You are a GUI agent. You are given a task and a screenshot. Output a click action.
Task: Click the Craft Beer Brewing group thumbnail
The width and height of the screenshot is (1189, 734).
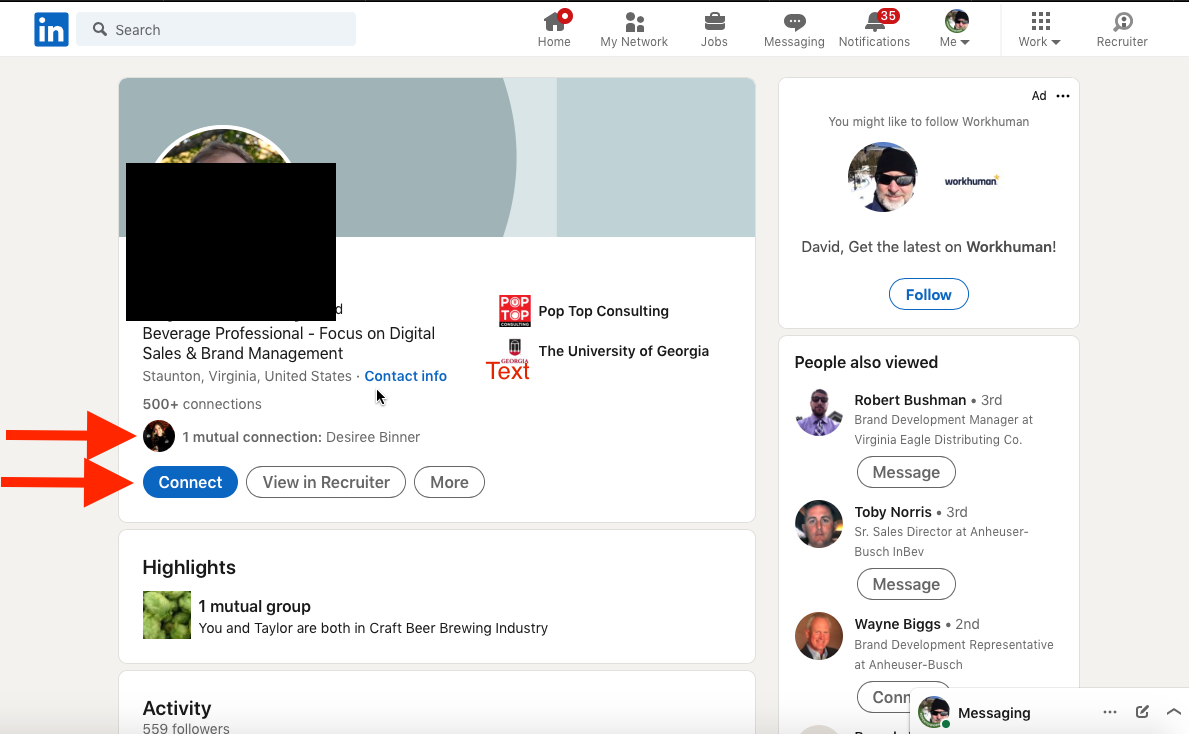tap(167, 615)
